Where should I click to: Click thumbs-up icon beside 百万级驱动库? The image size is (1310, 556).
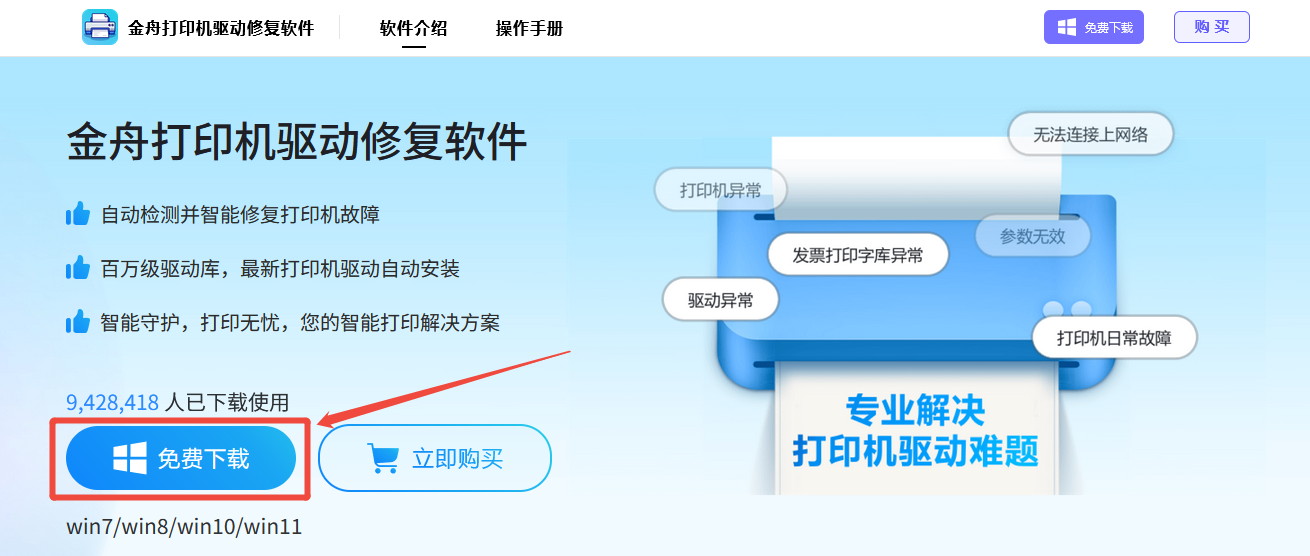pos(78,268)
